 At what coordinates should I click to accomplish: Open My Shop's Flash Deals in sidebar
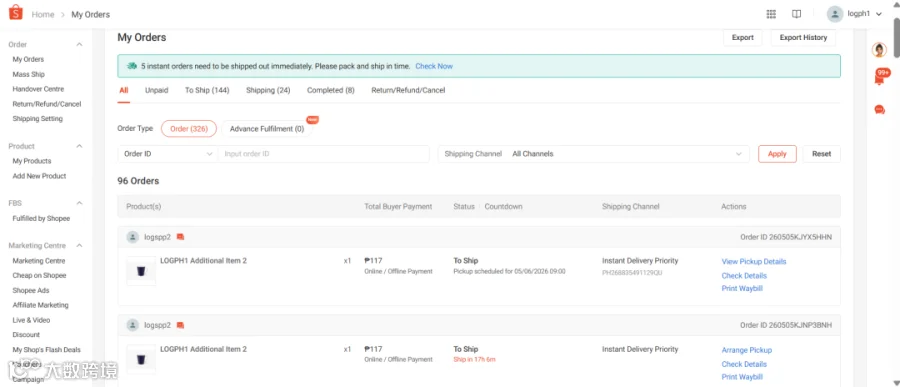point(46,350)
